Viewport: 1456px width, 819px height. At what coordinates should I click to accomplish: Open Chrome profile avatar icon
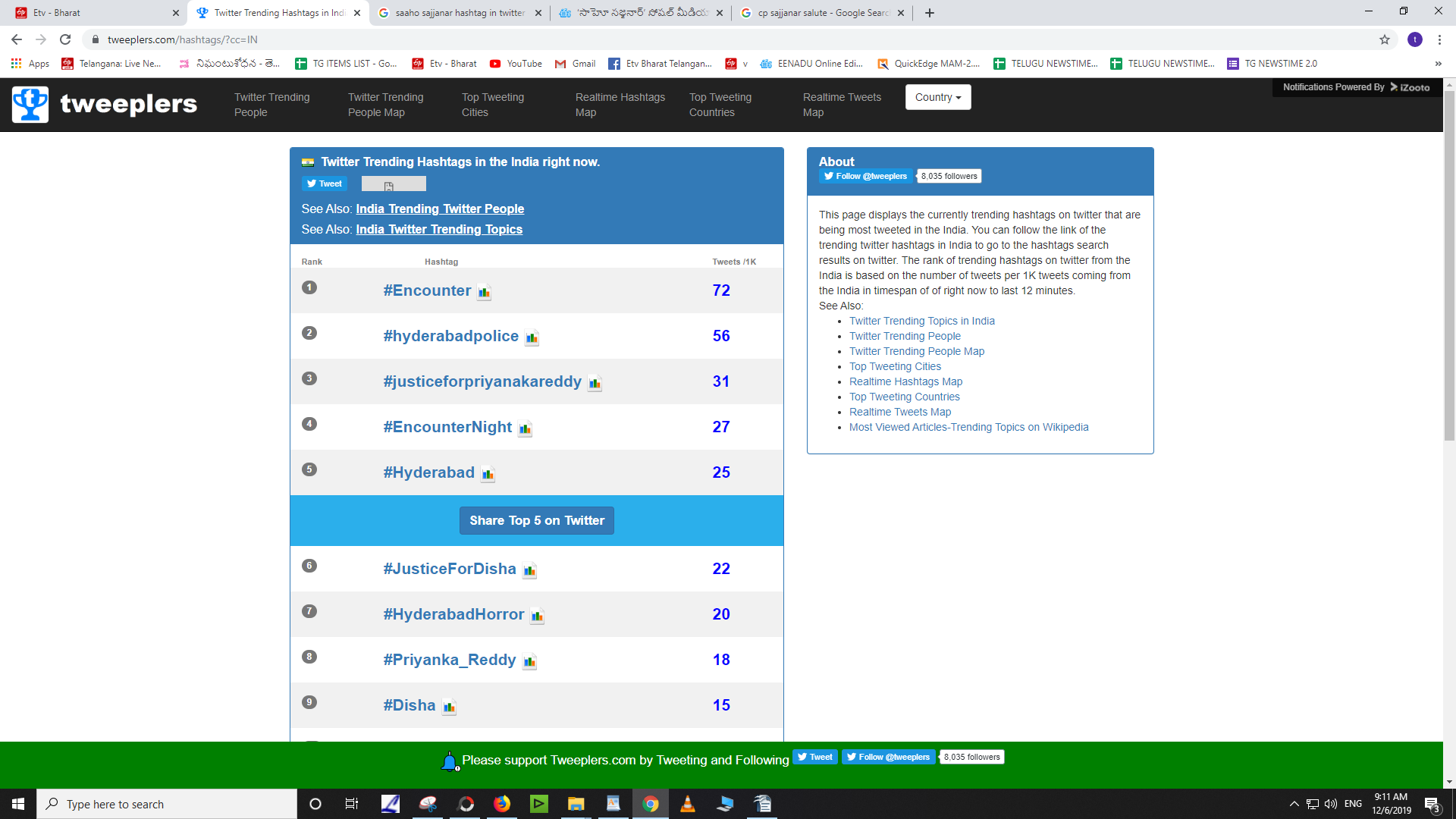[x=1415, y=39]
